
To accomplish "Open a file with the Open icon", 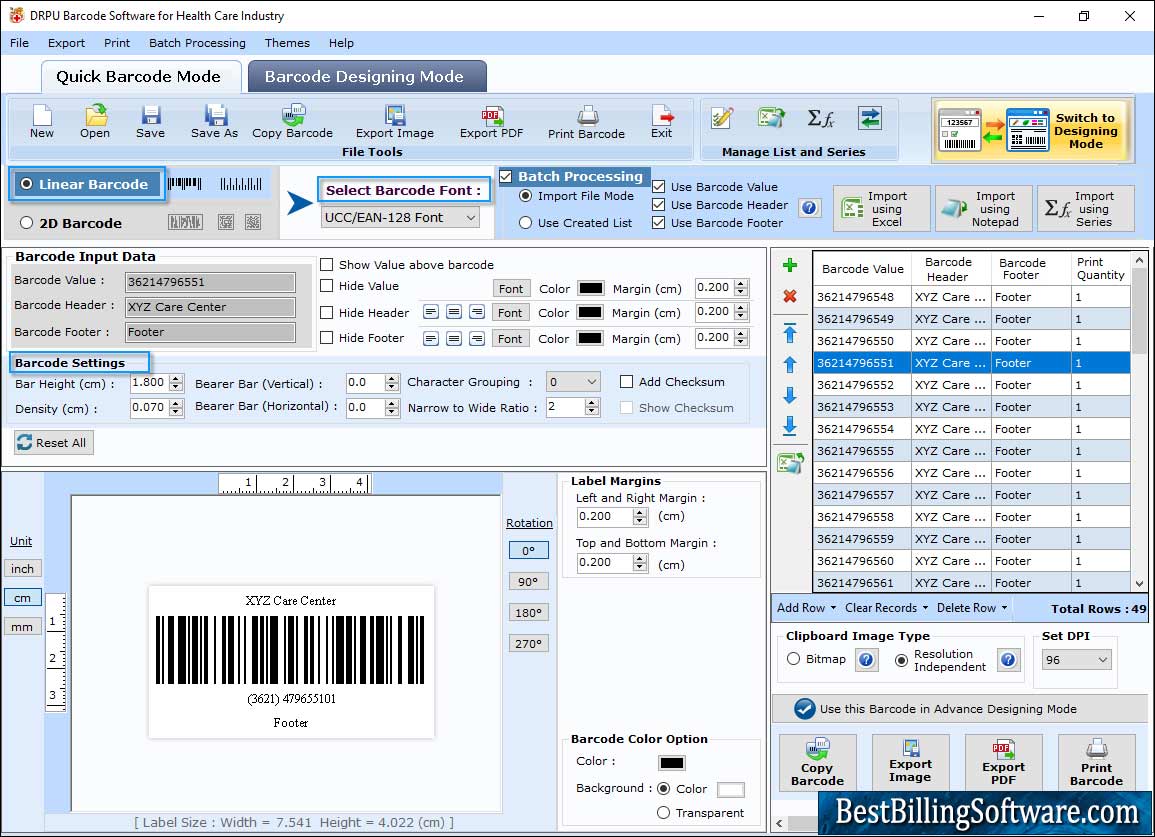I will pos(95,122).
